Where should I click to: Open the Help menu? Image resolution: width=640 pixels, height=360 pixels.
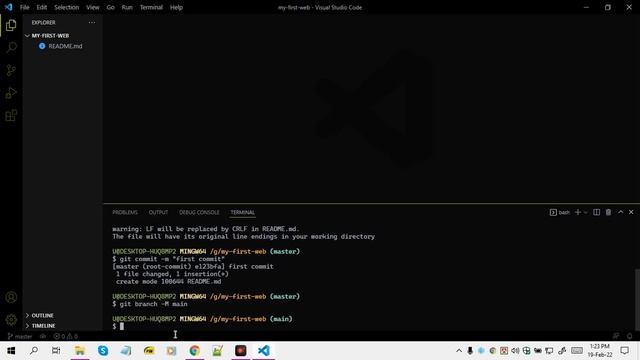click(x=176, y=7)
